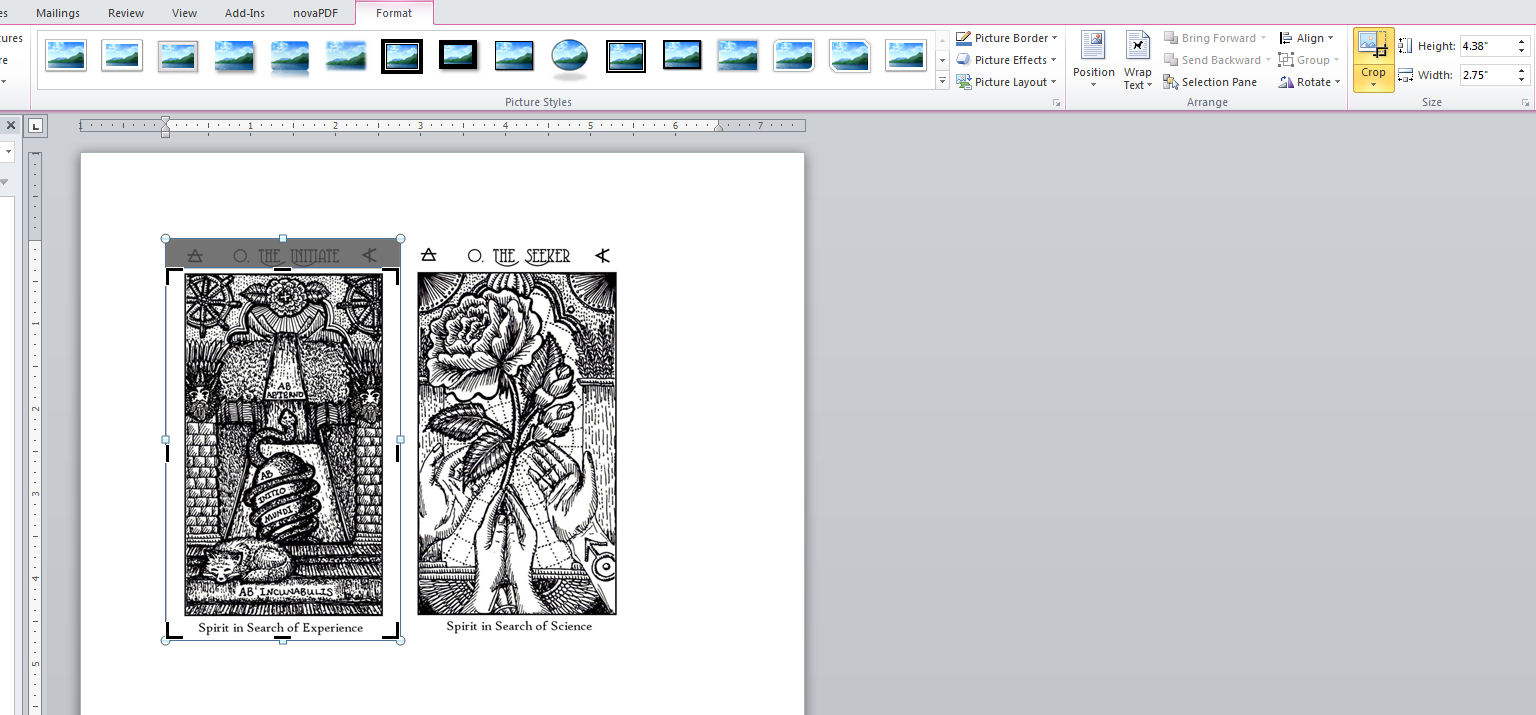This screenshot has width=1536, height=715.
Task: Click the Rotate button
Action: point(1306,82)
